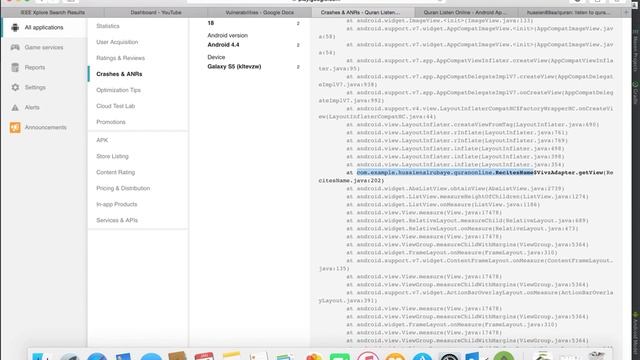
Task: Switch to IEEE Xplore Search Results tab
Action: [x=53, y=13]
